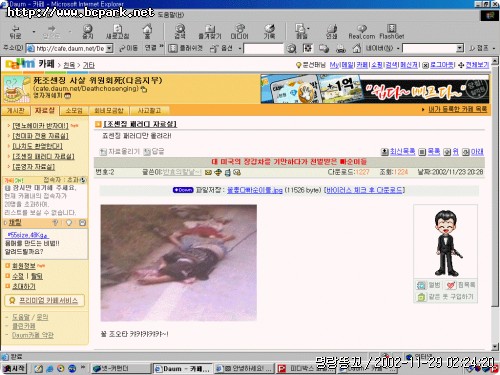Expand the Mail toolbar button dropdown arrow
Image resolution: width=500 pixels, height=375 pixels.
point(309,29)
